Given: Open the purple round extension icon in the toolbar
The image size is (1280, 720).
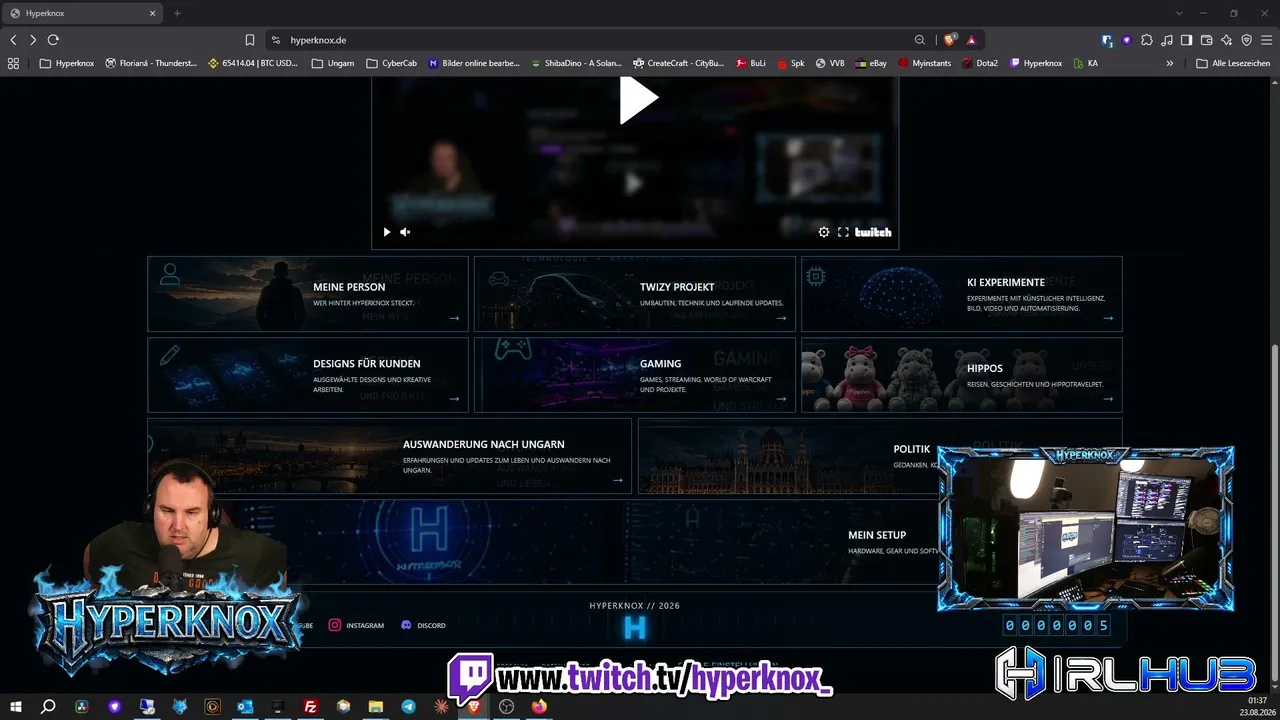Looking at the screenshot, I should [x=1127, y=40].
